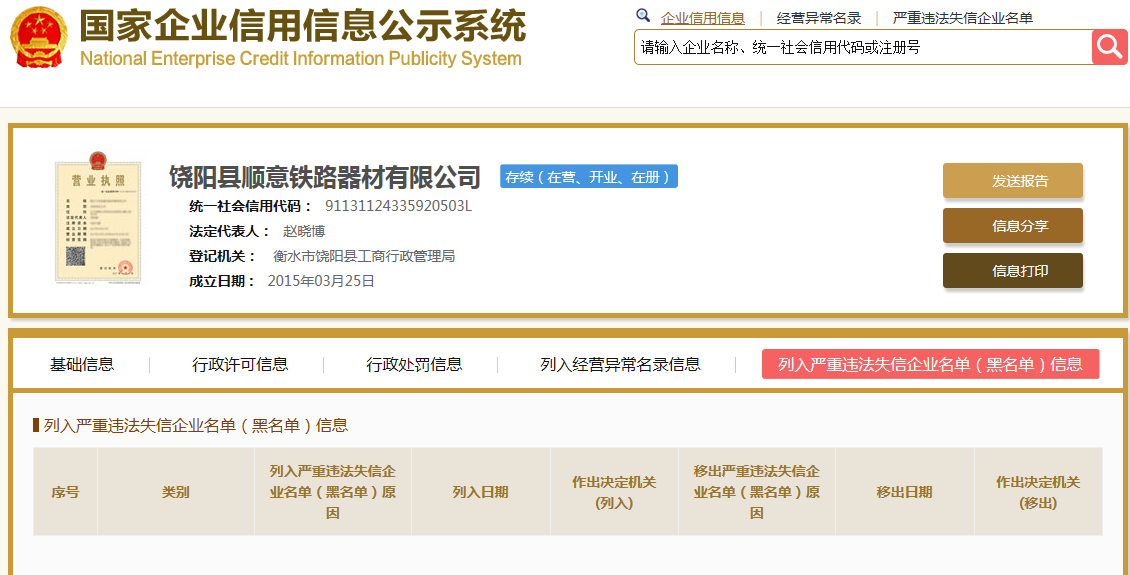Click the 序号 column header
Screen dimensions: 1130x575
66,492
